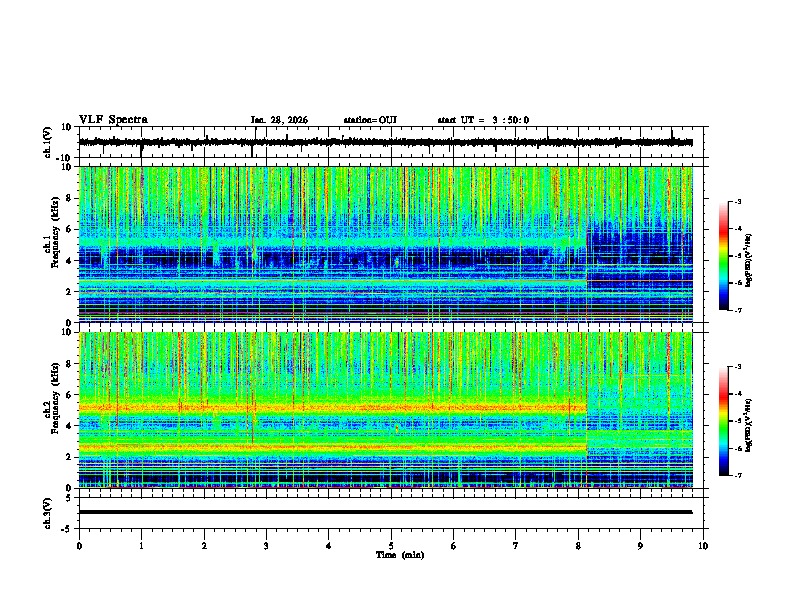Select the "start UT = 3 :50: 0" text
Screen dimensions: 792x612
point(483,120)
